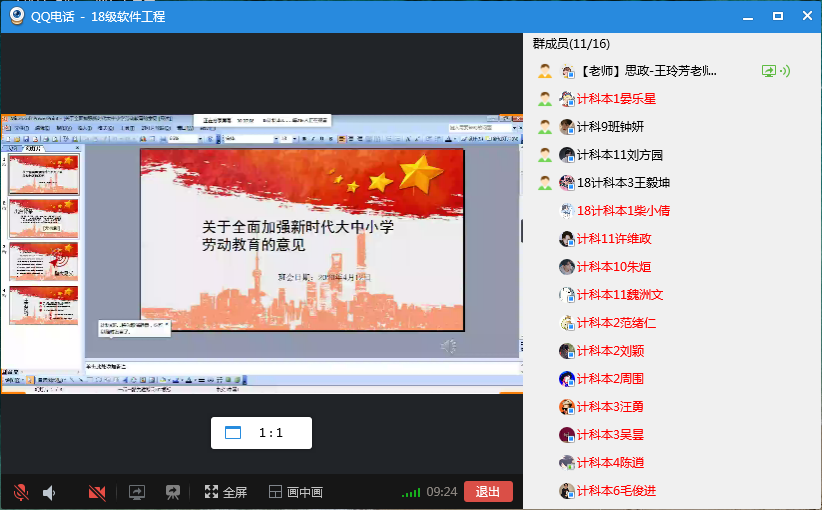Unmute the microphone in the call toolbar
822x510 pixels.
[20, 492]
